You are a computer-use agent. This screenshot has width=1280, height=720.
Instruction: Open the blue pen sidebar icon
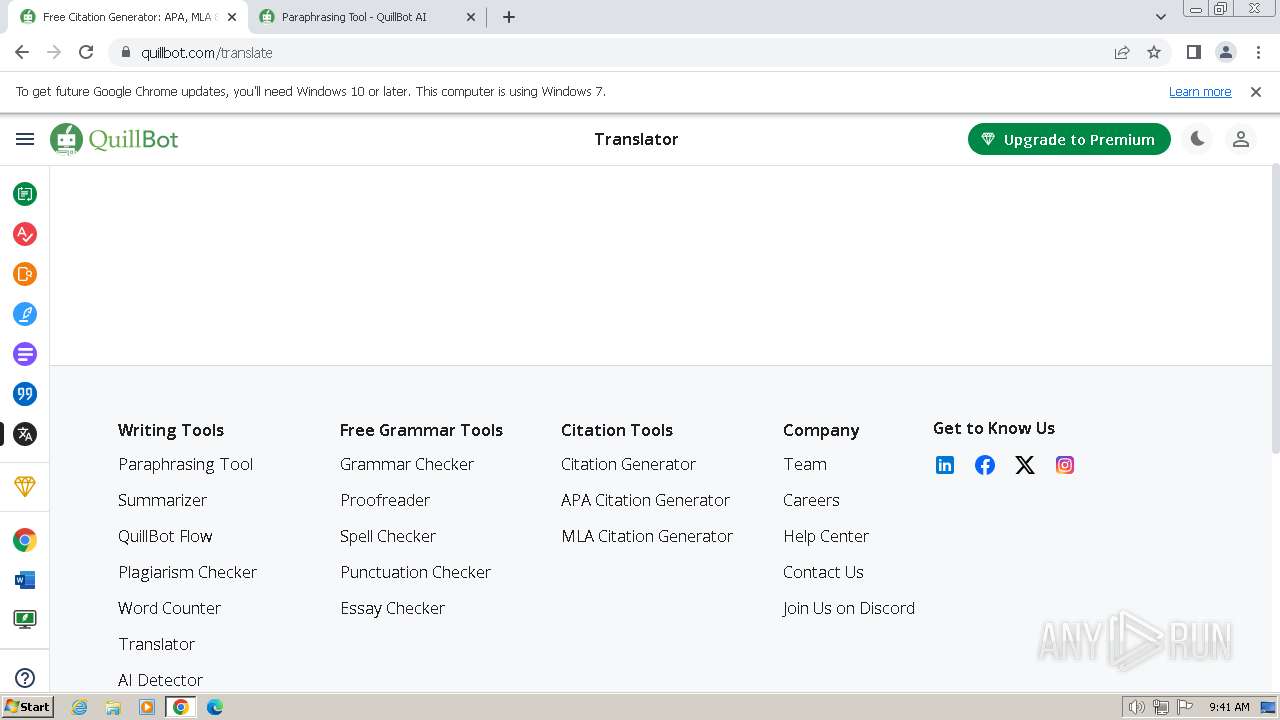[x=25, y=314]
